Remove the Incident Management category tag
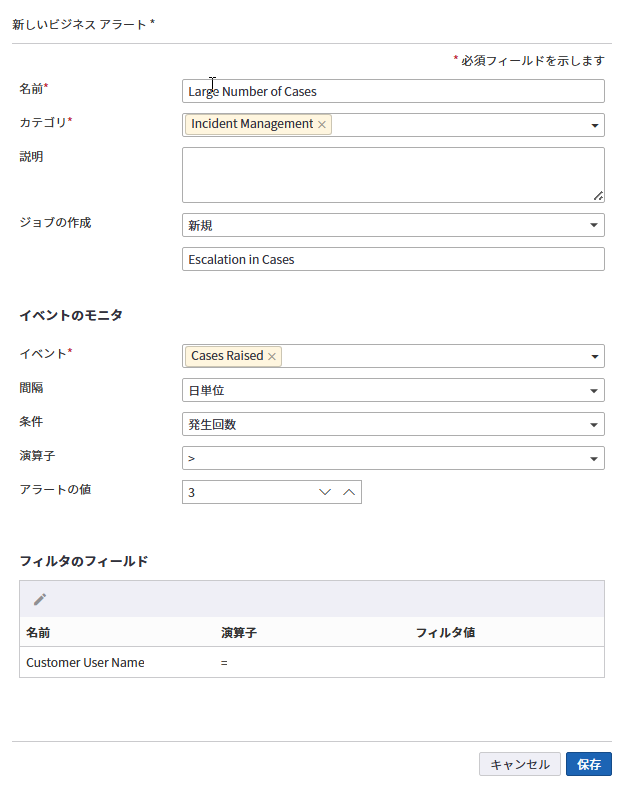626x791 pixels. (x=322, y=125)
